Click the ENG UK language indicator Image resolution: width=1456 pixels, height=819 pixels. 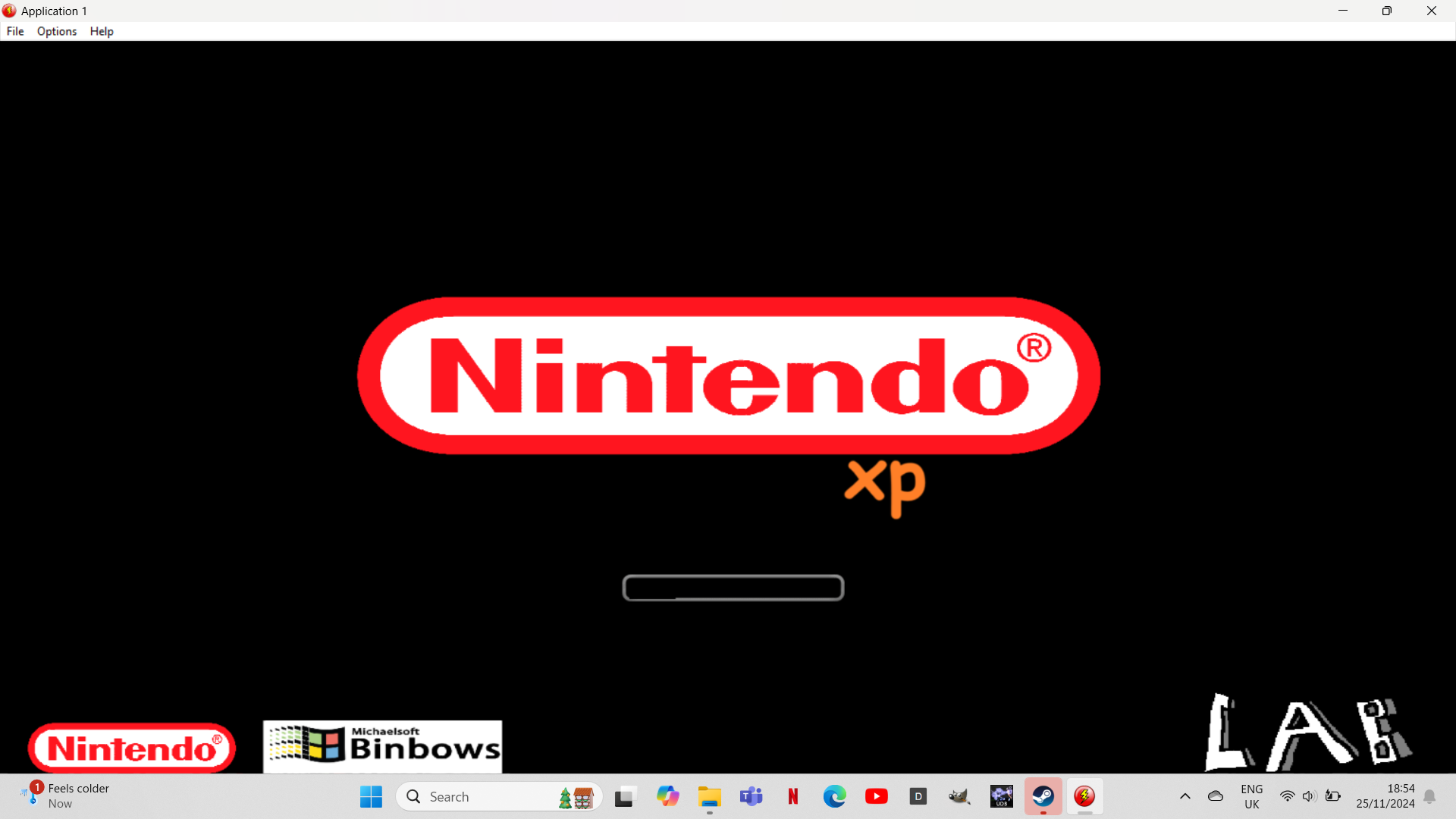pos(1251,796)
